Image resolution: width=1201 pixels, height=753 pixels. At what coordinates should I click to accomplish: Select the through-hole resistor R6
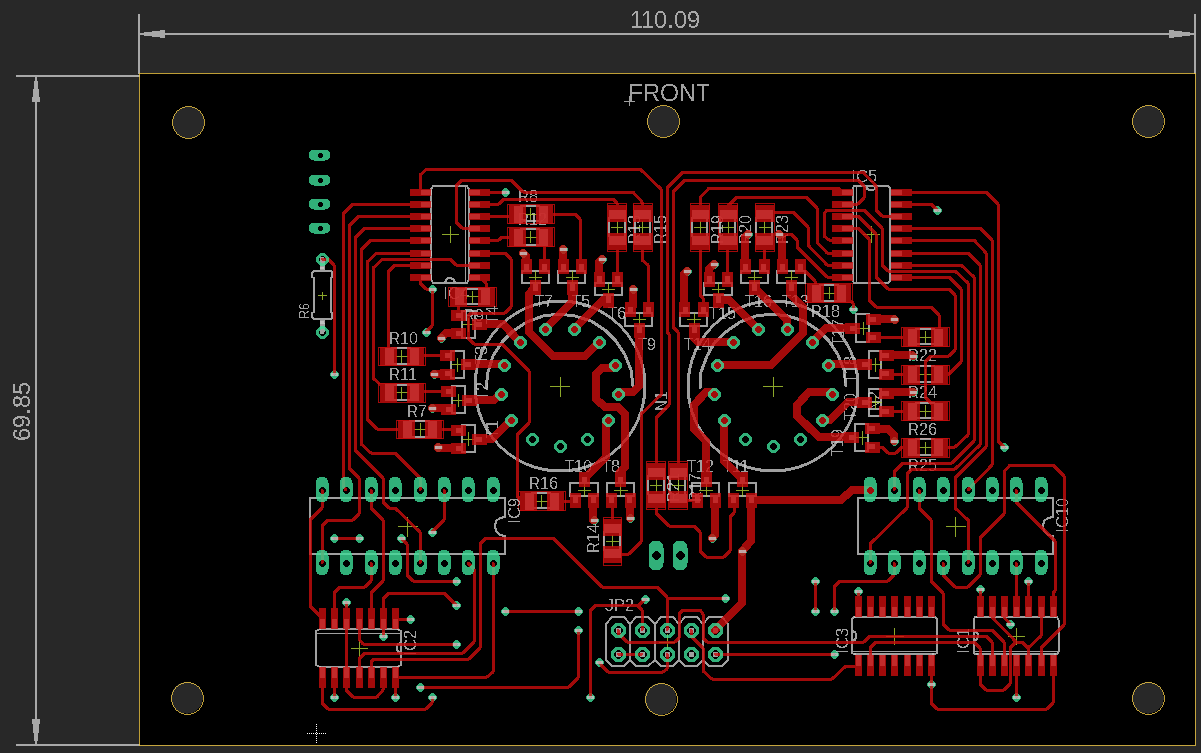(322, 296)
